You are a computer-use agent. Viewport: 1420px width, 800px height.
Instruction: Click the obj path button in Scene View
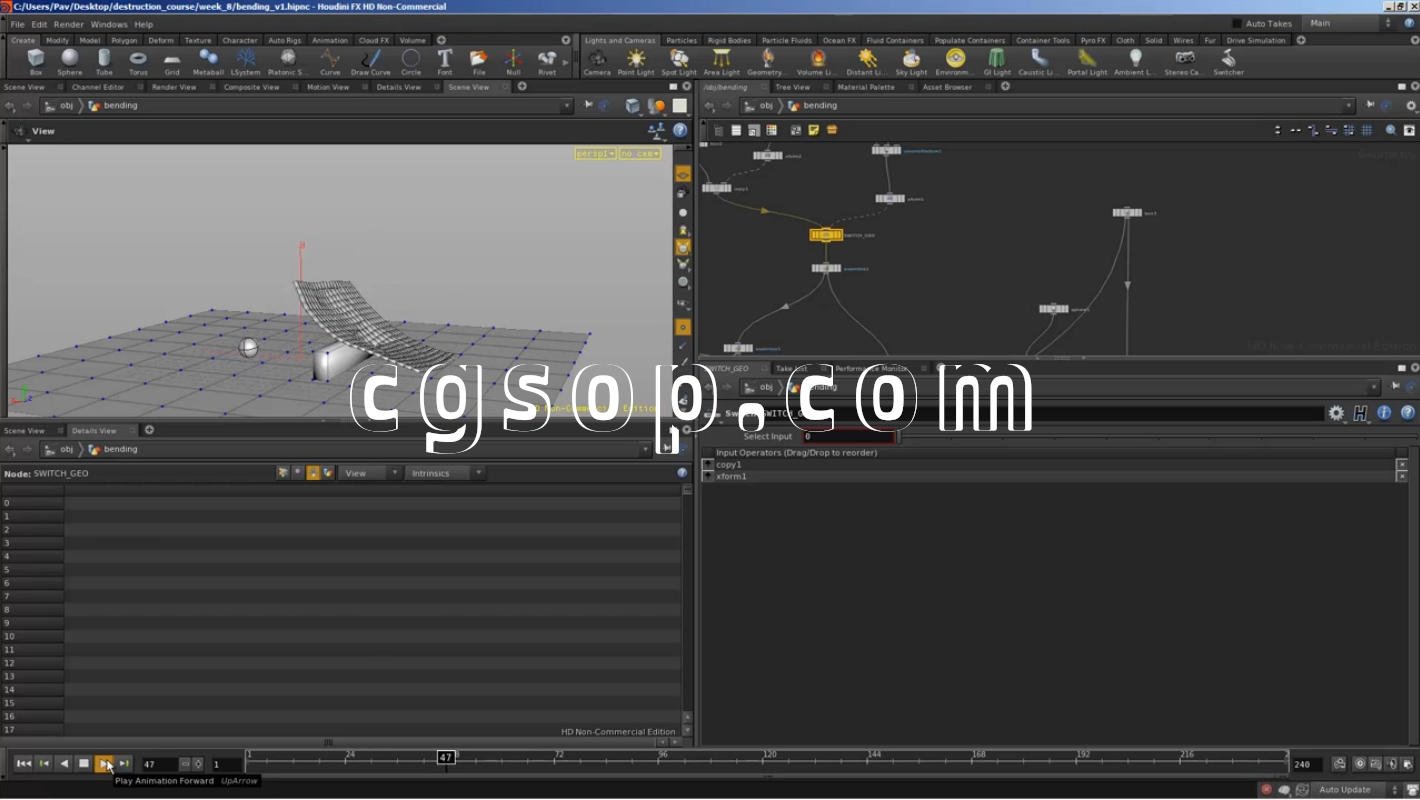(x=60, y=105)
